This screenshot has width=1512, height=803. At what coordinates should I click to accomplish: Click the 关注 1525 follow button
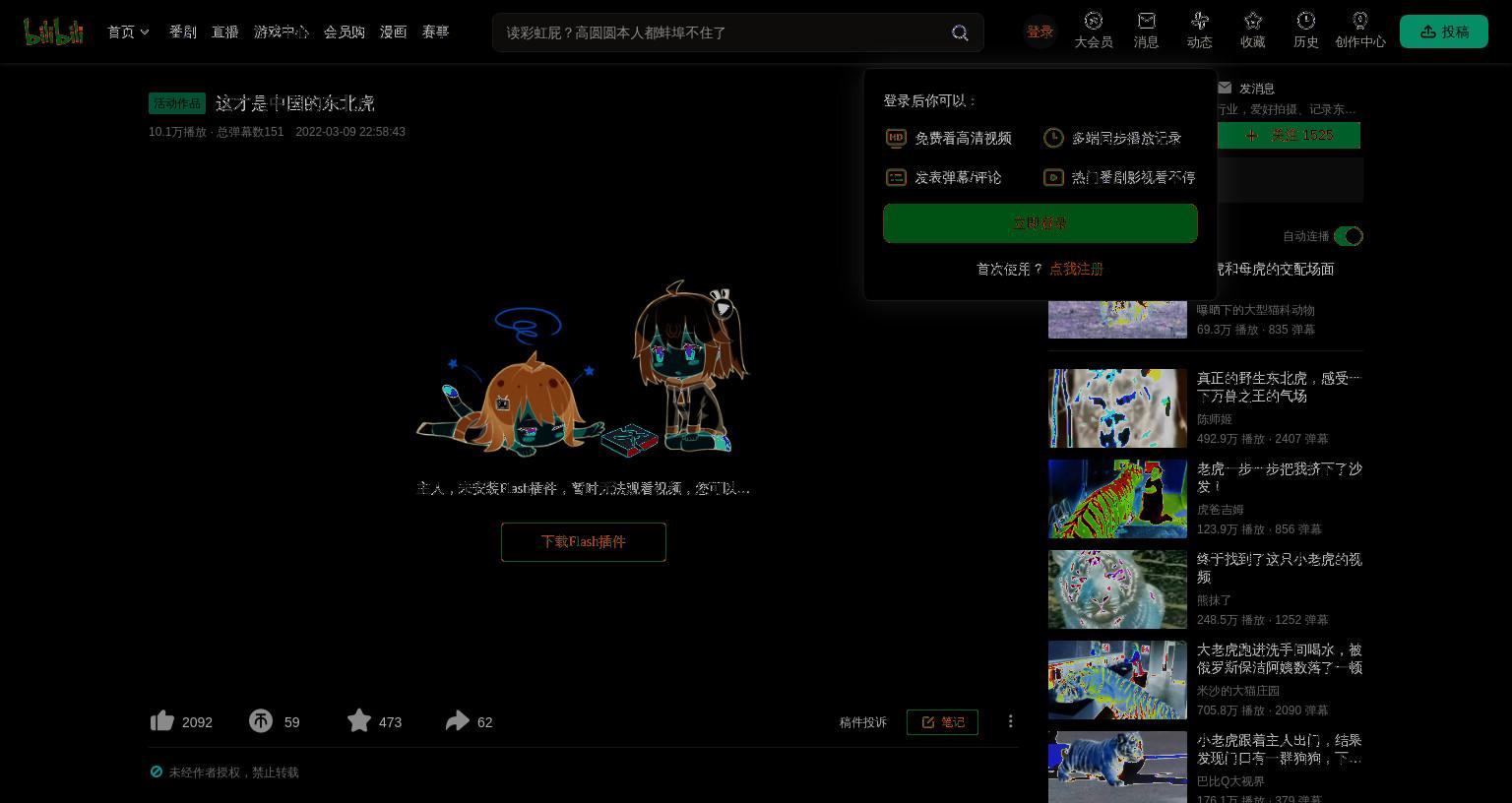pos(1290,135)
